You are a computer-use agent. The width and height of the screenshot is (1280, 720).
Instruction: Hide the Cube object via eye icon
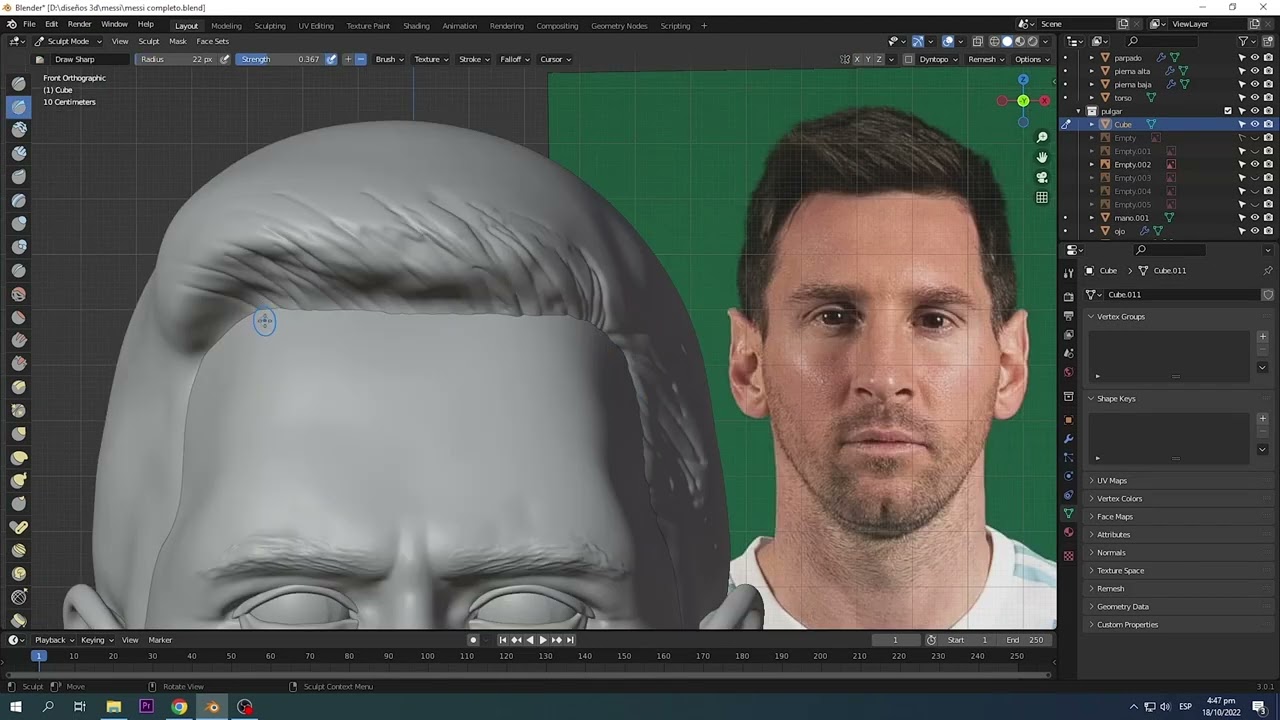1255,124
